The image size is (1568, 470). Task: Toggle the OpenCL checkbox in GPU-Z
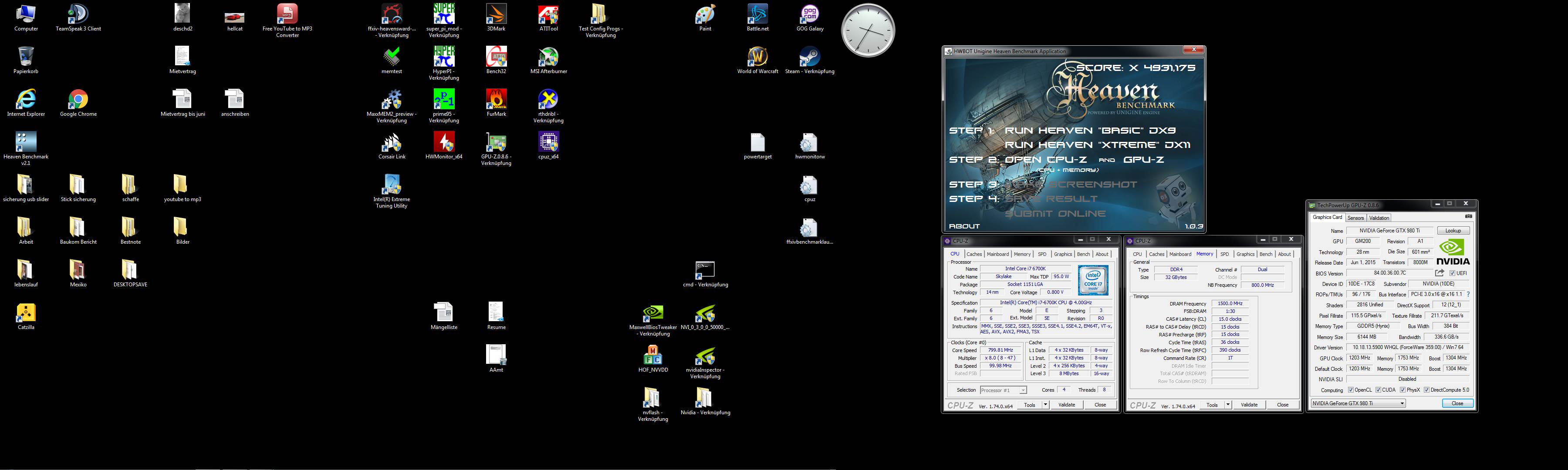1351,390
